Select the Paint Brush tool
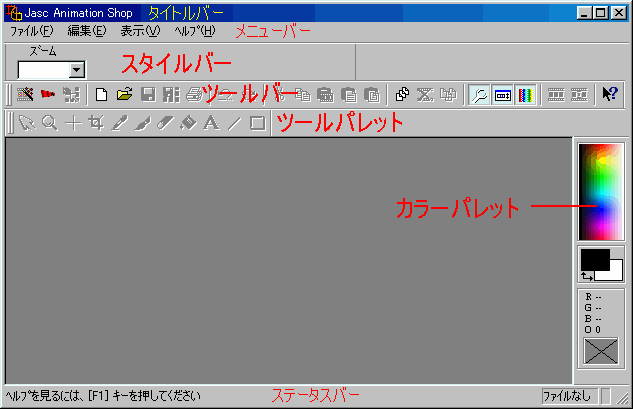The image size is (633, 409). click(x=143, y=123)
